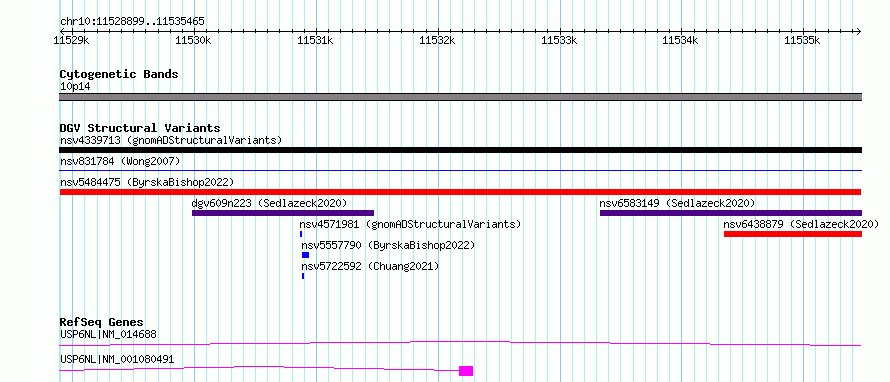The width and height of the screenshot is (890, 382).
Task: Click the nsv6583149 (Sedlazeck2020) label
Action: coord(677,203)
